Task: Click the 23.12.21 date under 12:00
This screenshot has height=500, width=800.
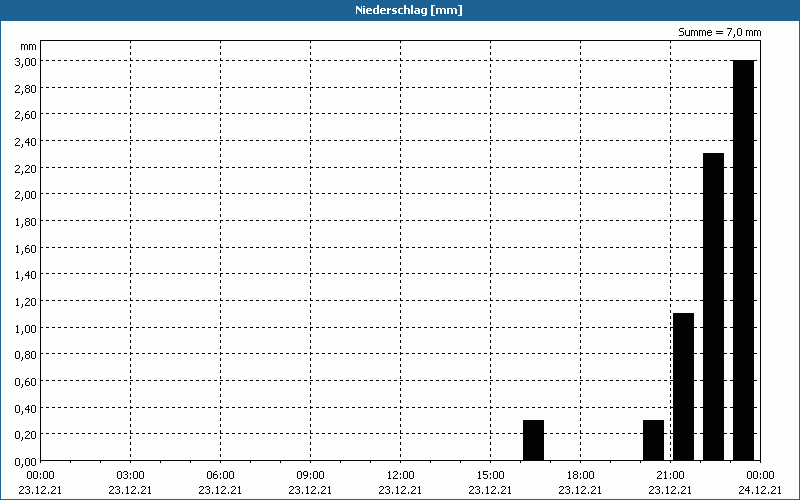Action: click(401, 490)
